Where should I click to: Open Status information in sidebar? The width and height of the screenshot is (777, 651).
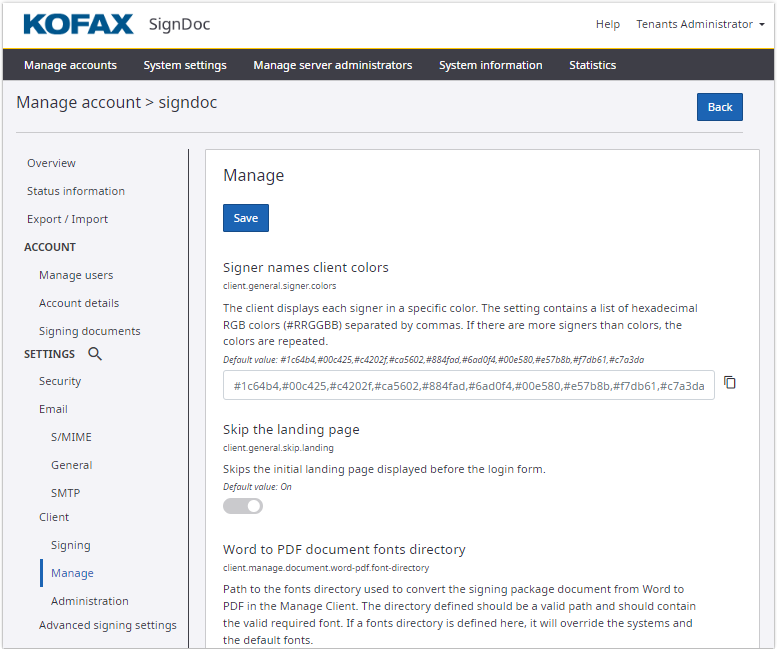coord(76,191)
